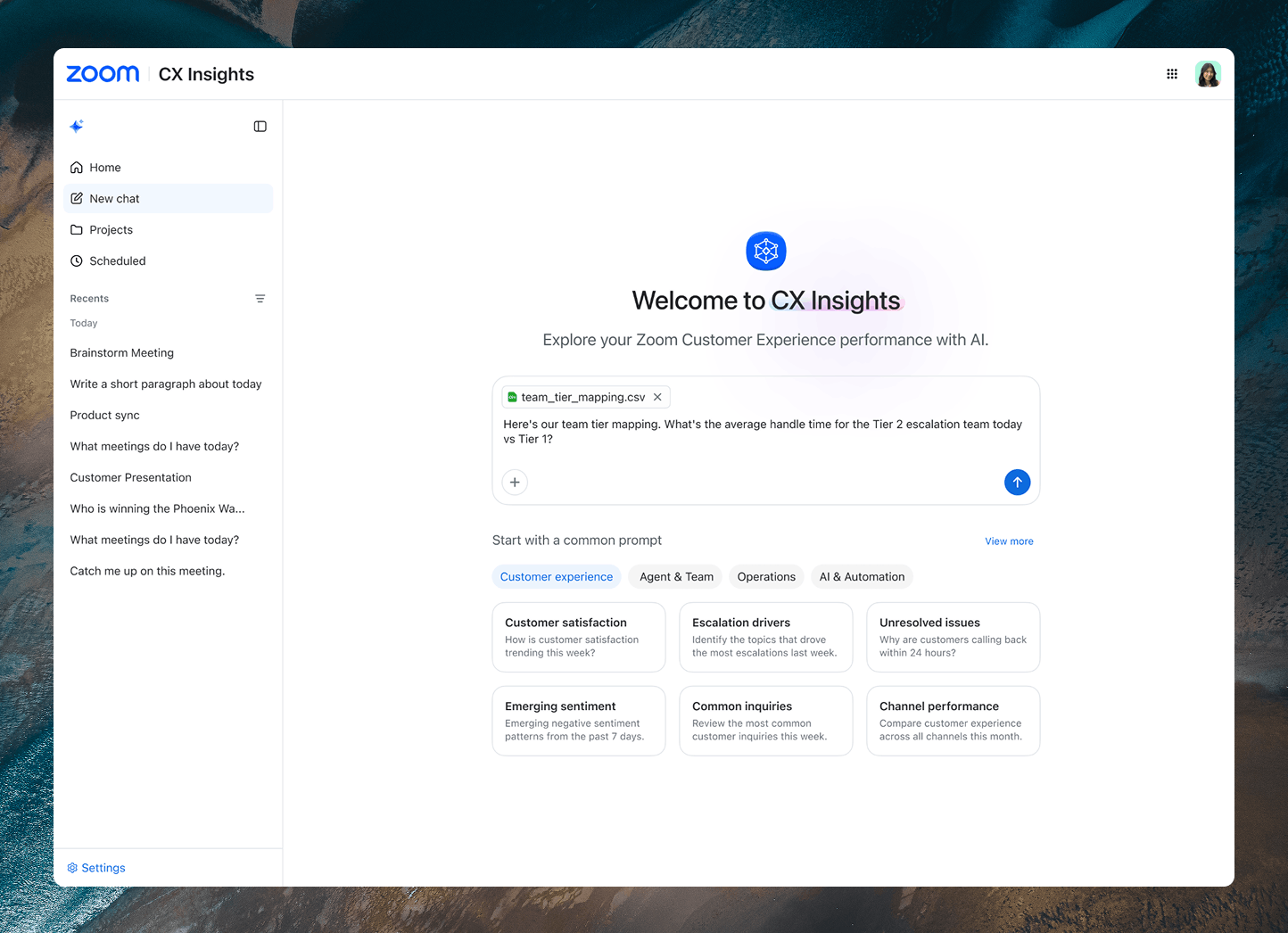
Task: Collapse the sidebar with panel toggle icon
Action: pos(260,127)
